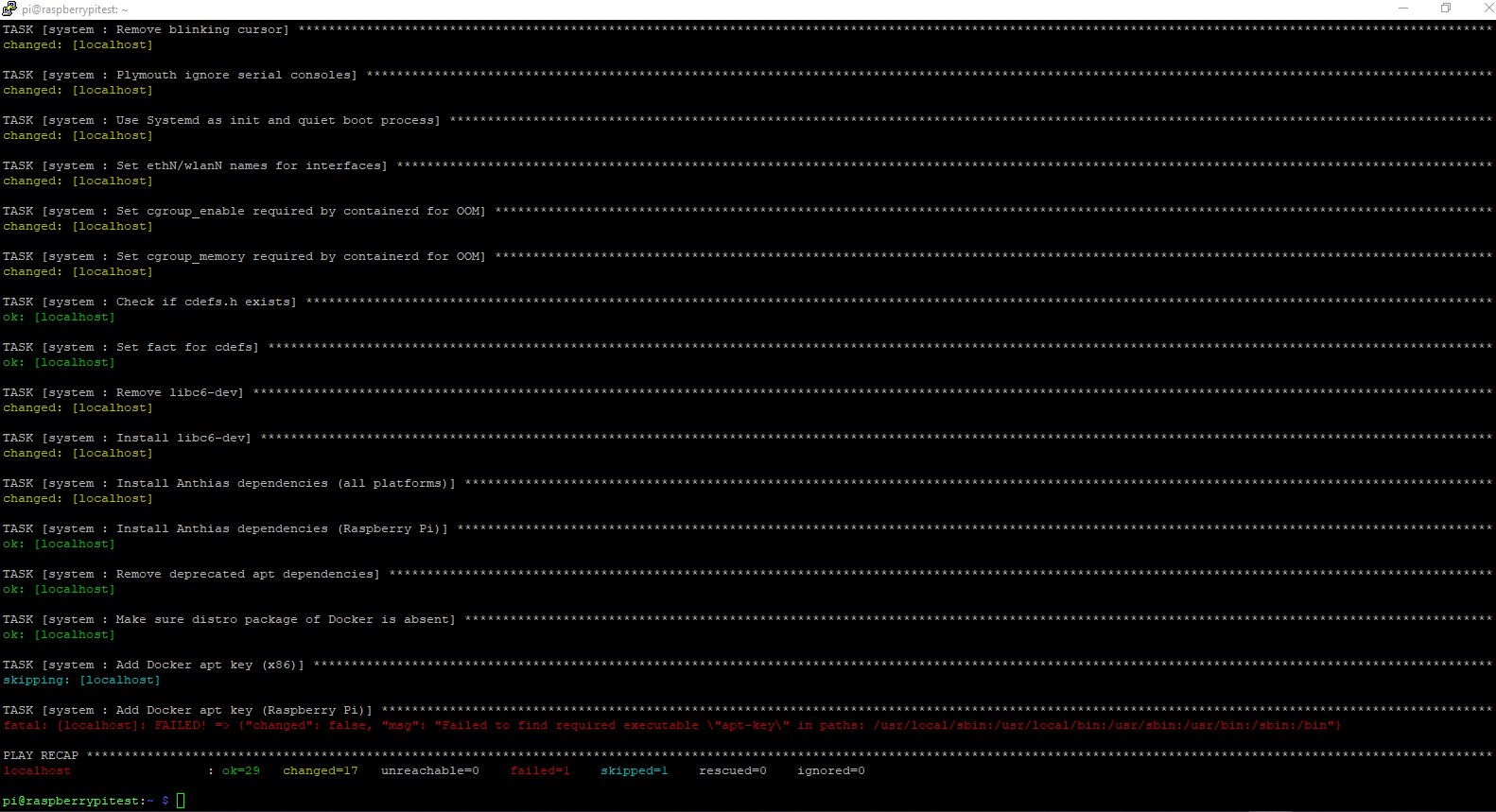Click the 'Add Docker apt key (x86)' line
This screenshot has width=1496, height=812.
(x=747, y=665)
